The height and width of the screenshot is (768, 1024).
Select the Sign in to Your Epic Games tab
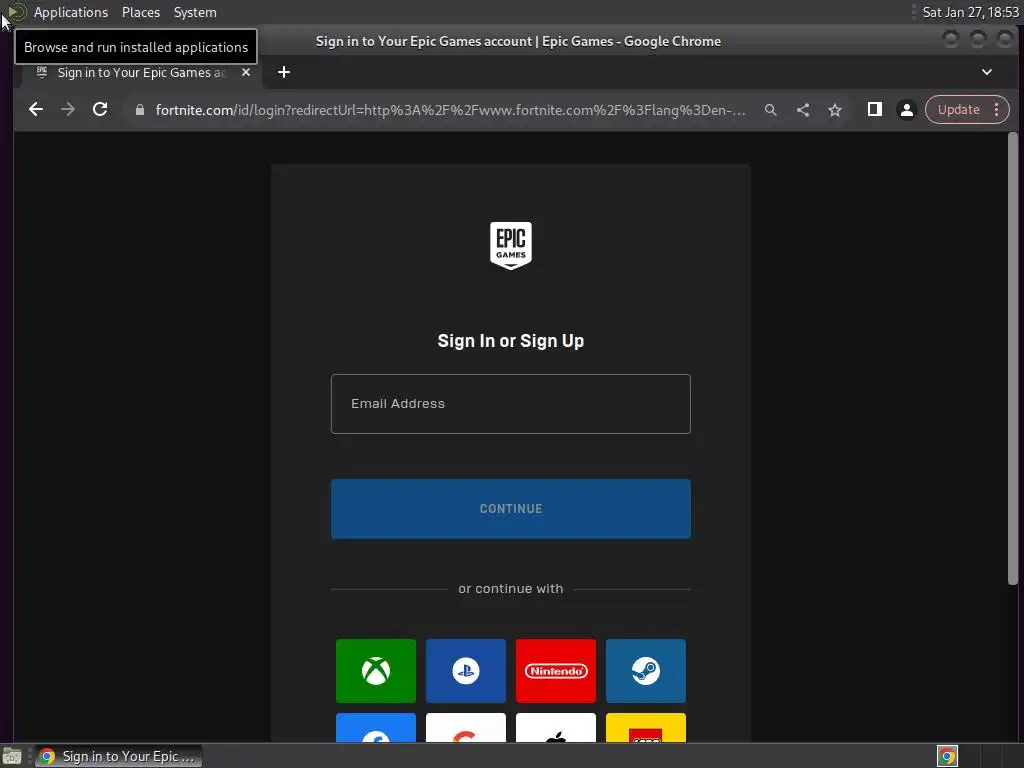pos(140,72)
